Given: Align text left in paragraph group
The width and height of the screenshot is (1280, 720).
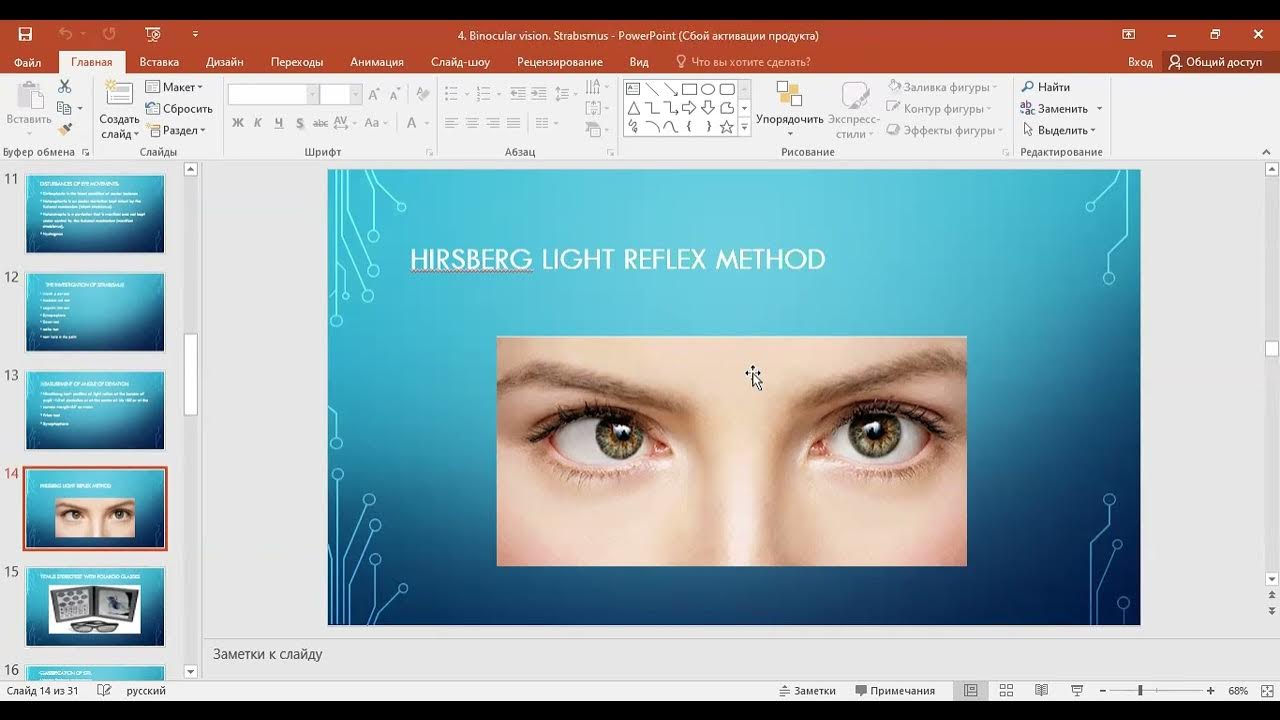Looking at the screenshot, I should [x=451, y=123].
